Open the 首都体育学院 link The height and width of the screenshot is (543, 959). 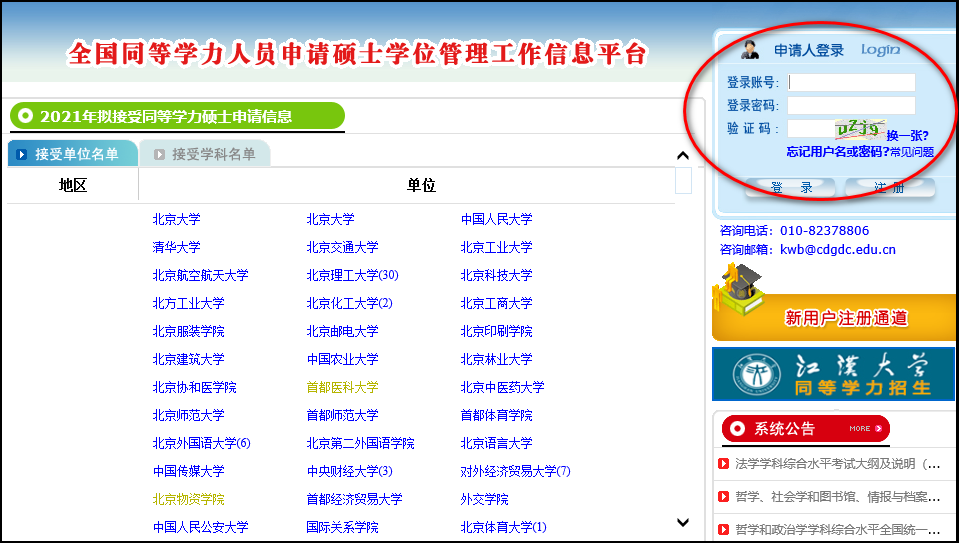pyautogui.click(x=496, y=415)
